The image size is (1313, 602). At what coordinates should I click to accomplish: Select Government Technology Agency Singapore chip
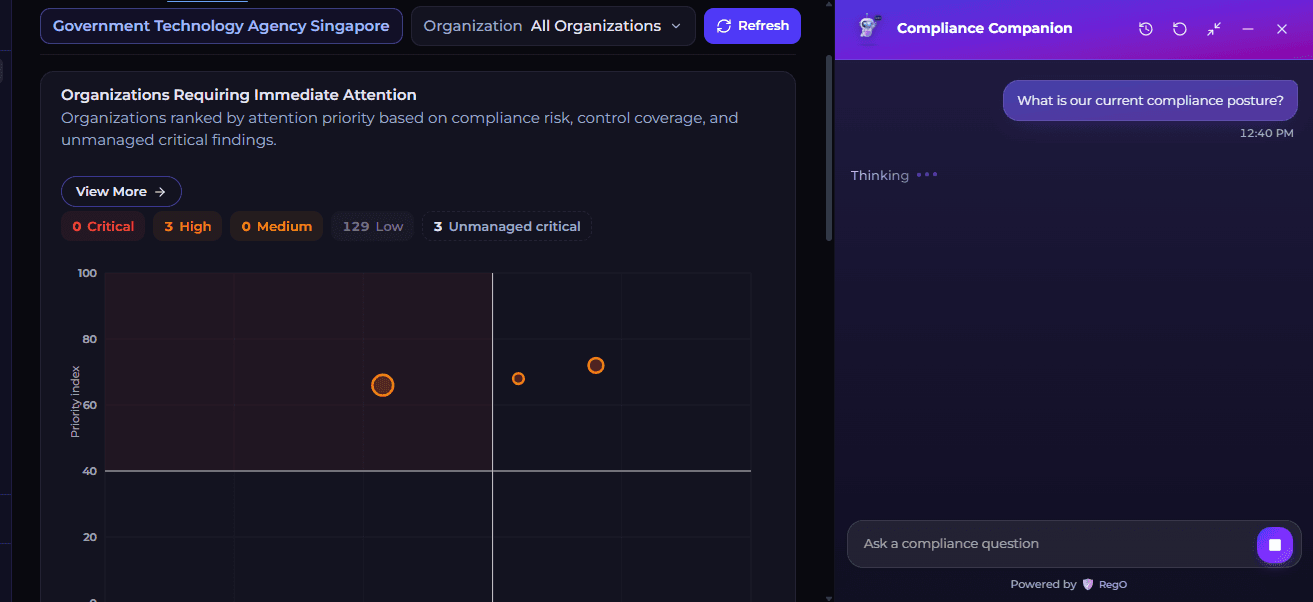pos(221,26)
